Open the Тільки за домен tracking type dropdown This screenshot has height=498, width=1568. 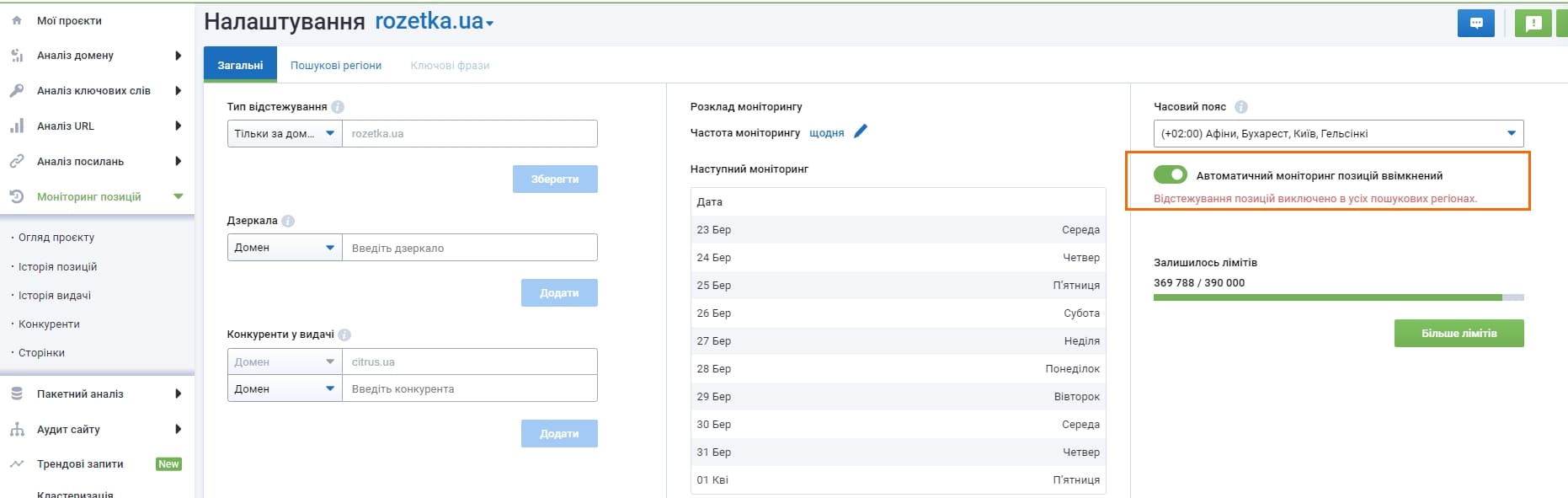pyautogui.click(x=285, y=134)
